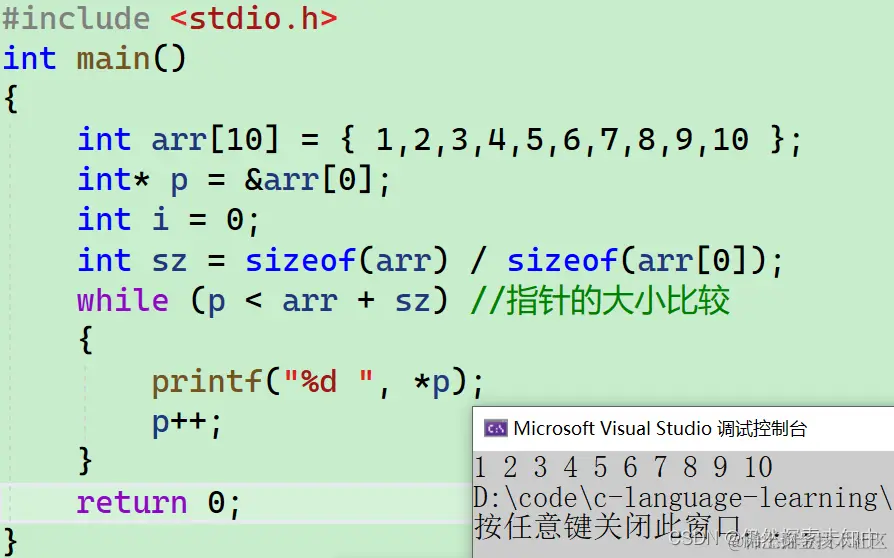Click the console window icon beside Microsoft Visual Studio
The image size is (894, 558).
coord(495,429)
